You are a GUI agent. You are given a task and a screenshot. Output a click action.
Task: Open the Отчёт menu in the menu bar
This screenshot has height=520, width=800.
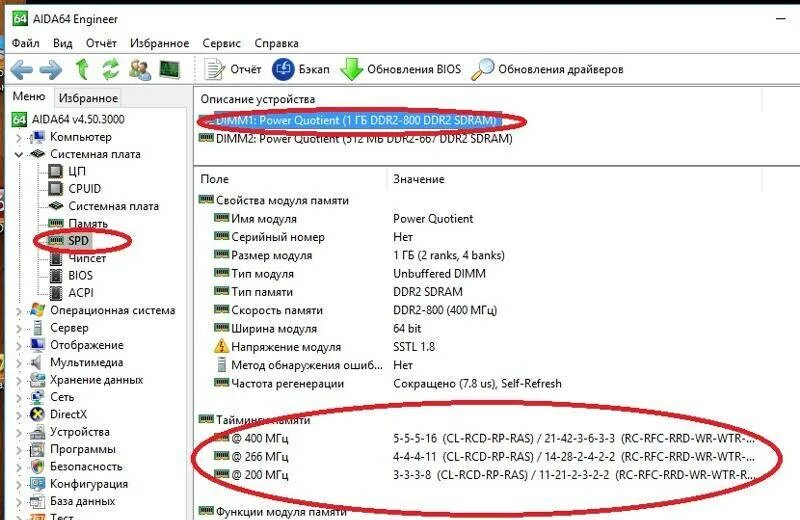[x=101, y=43]
